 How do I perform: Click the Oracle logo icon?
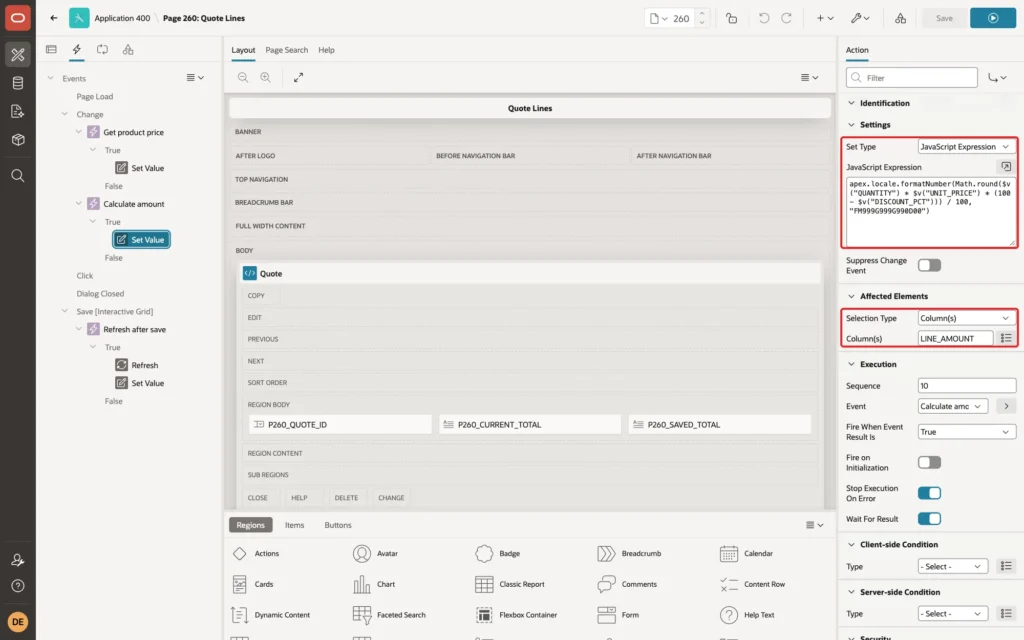point(18,18)
